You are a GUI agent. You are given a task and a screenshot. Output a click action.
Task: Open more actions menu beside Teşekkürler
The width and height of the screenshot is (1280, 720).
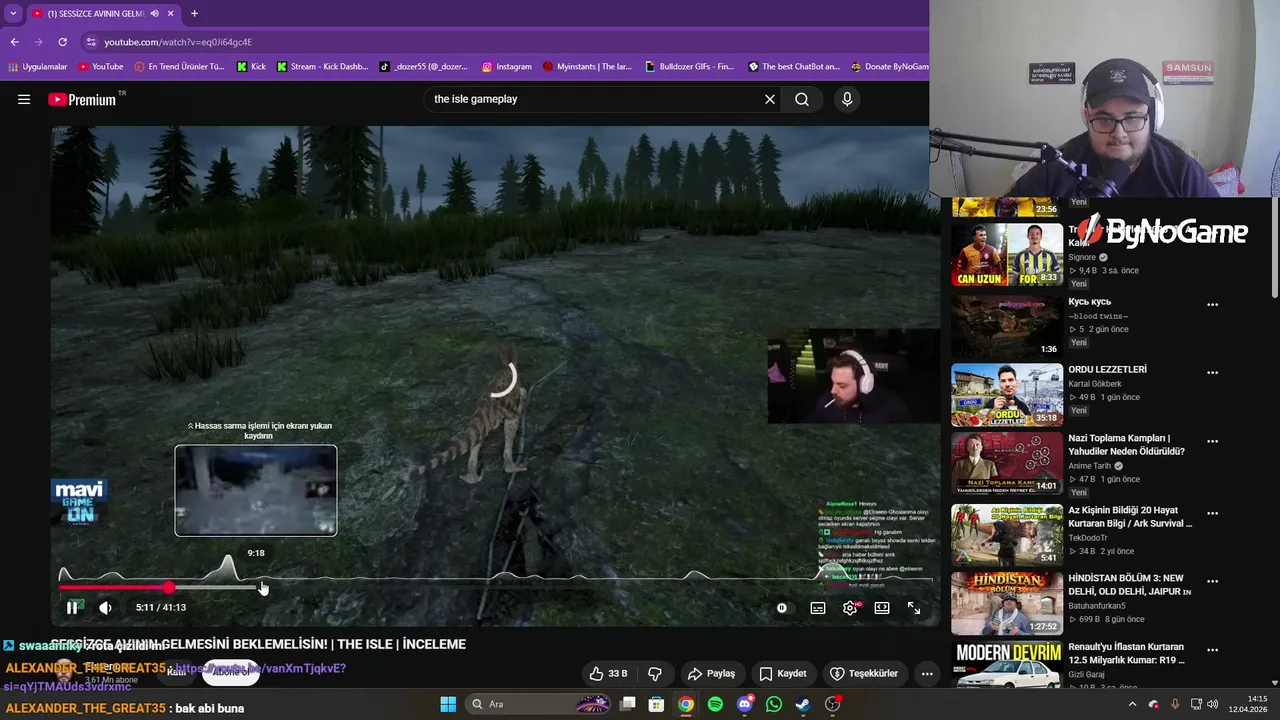927,673
